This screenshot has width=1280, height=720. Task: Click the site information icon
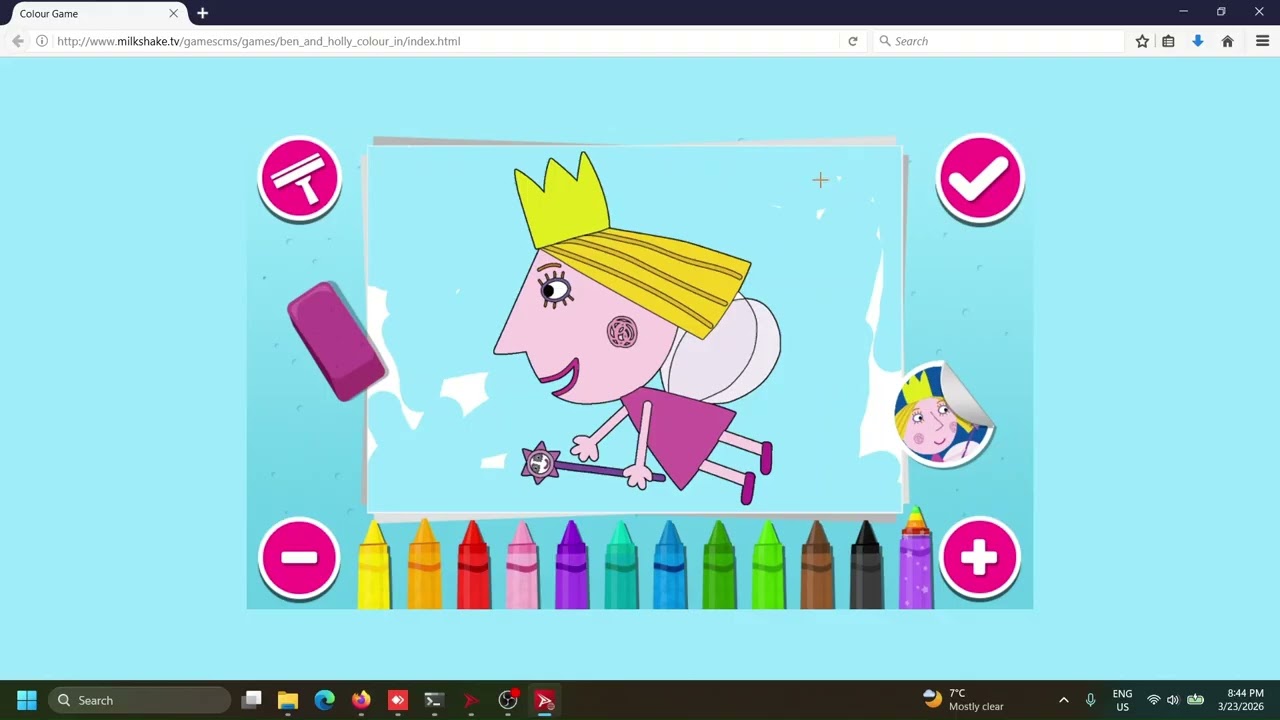point(42,41)
